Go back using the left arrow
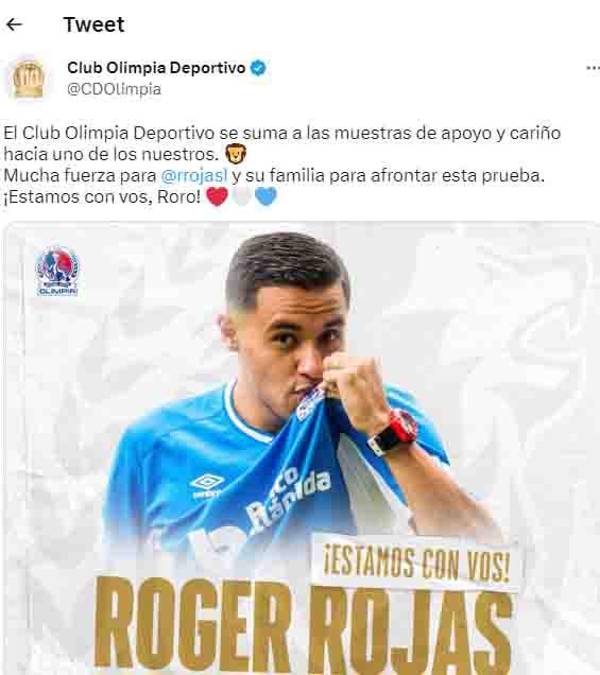 pos(14,25)
